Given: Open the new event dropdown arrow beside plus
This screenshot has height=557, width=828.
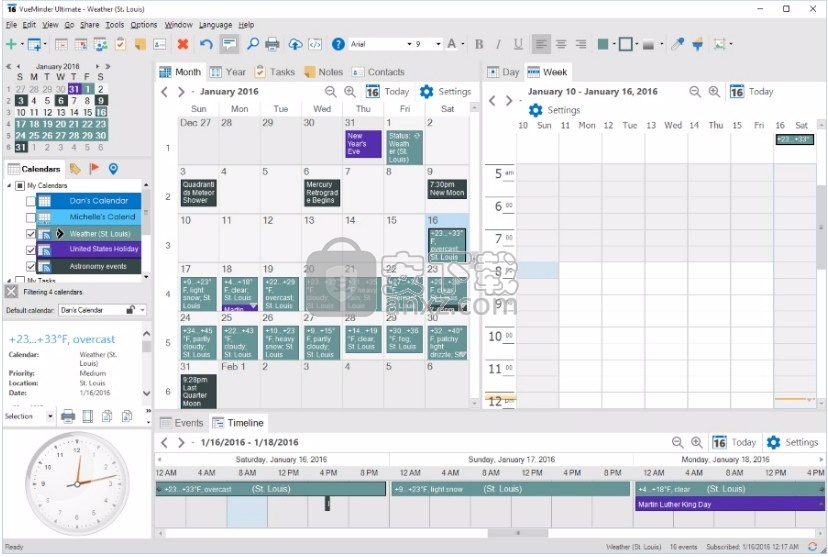Looking at the screenshot, I should coord(22,44).
